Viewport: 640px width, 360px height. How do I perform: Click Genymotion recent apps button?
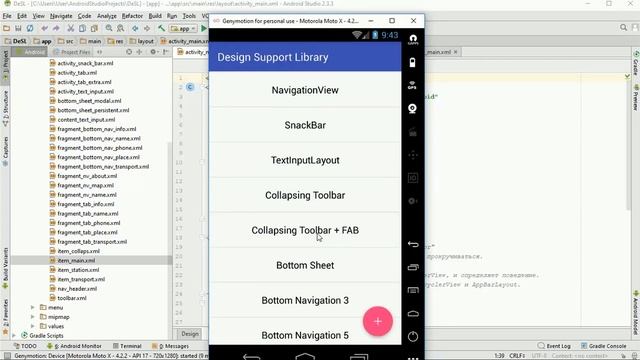(413, 267)
